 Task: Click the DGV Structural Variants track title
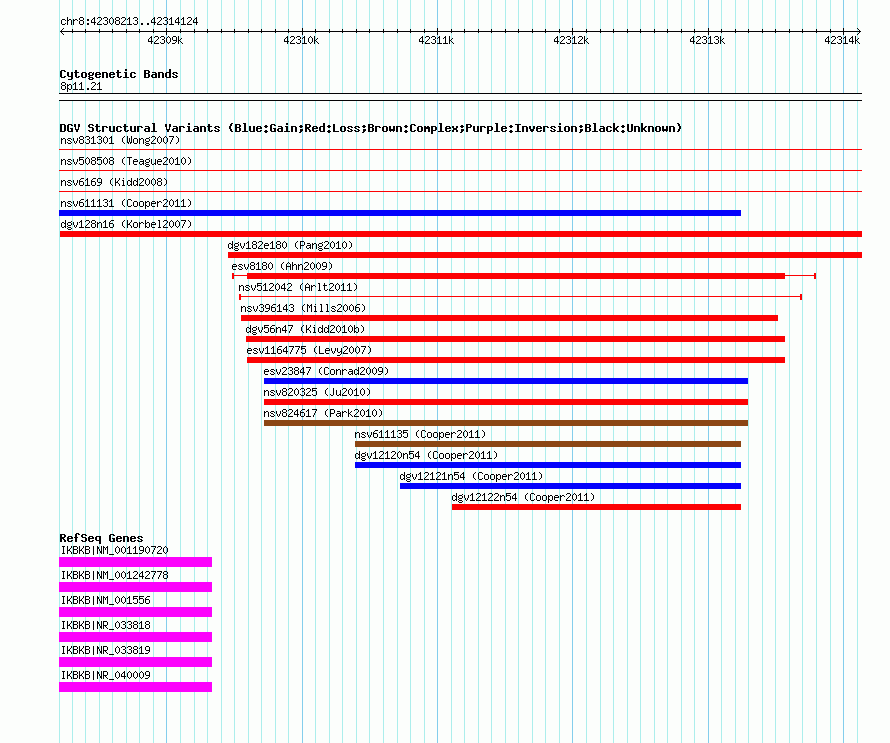click(371, 128)
